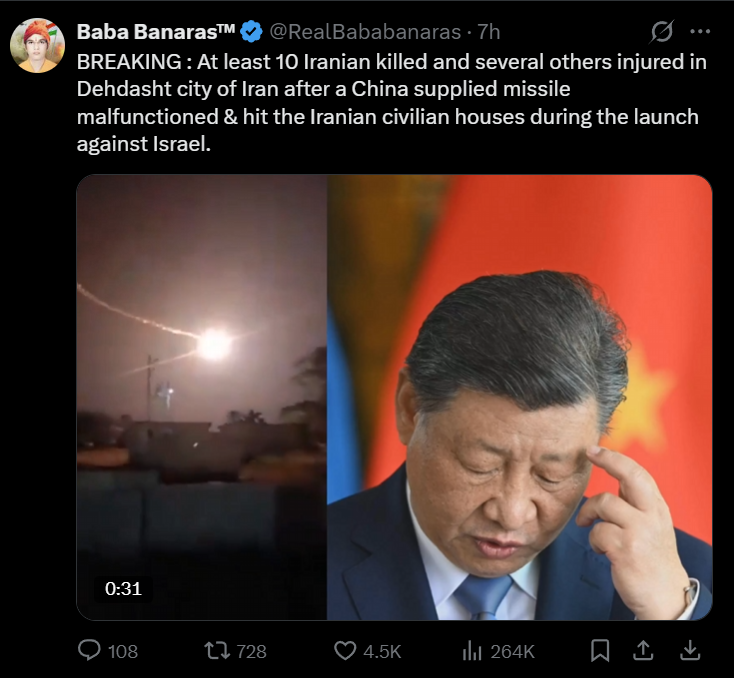Open the reply comment icon

[89, 650]
